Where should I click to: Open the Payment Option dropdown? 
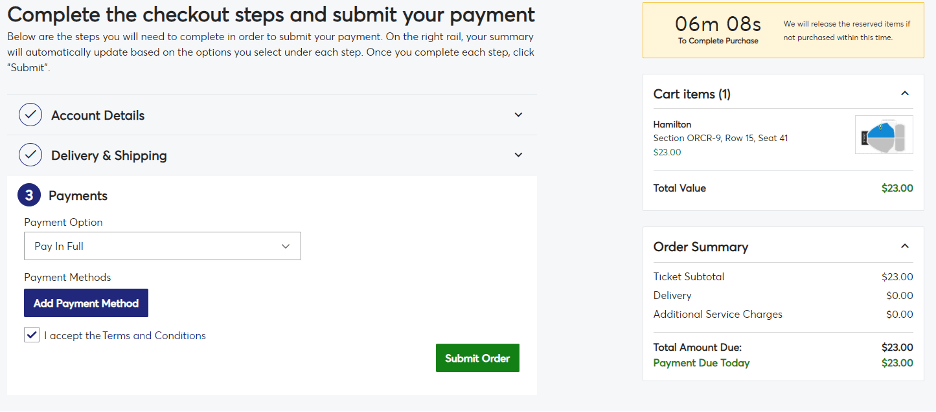pos(162,246)
